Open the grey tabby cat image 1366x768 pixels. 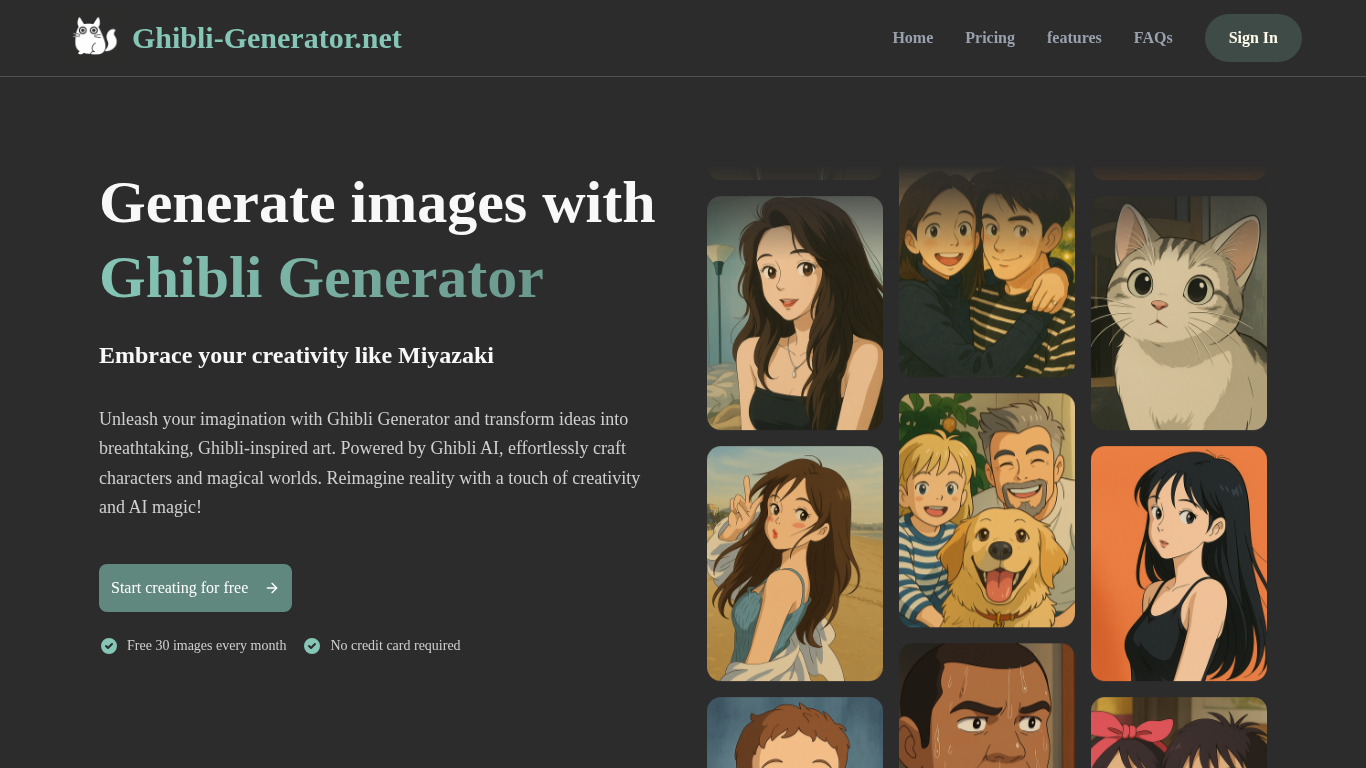pyautogui.click(x=1178, y=312)
